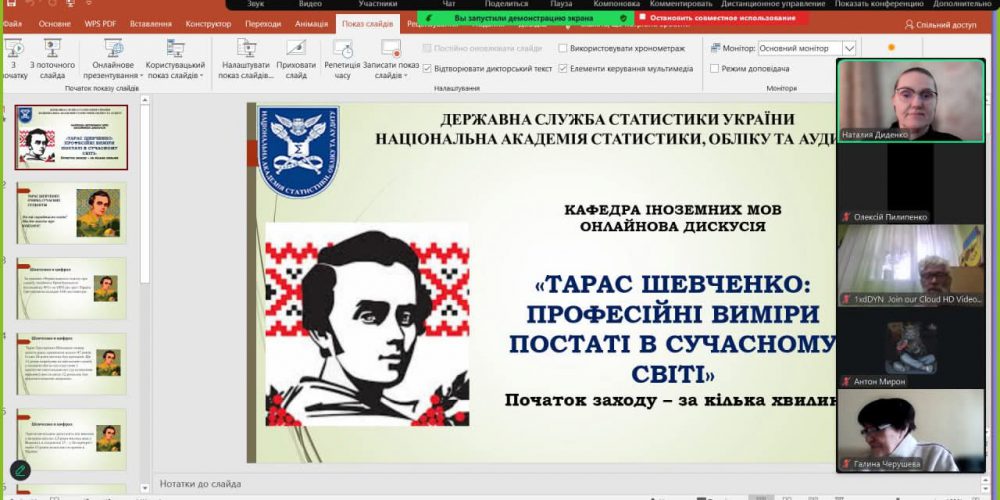Click muted microphone icon for Антон Мирон
This screenshot has height=500, width=1000.
(846, 381)
